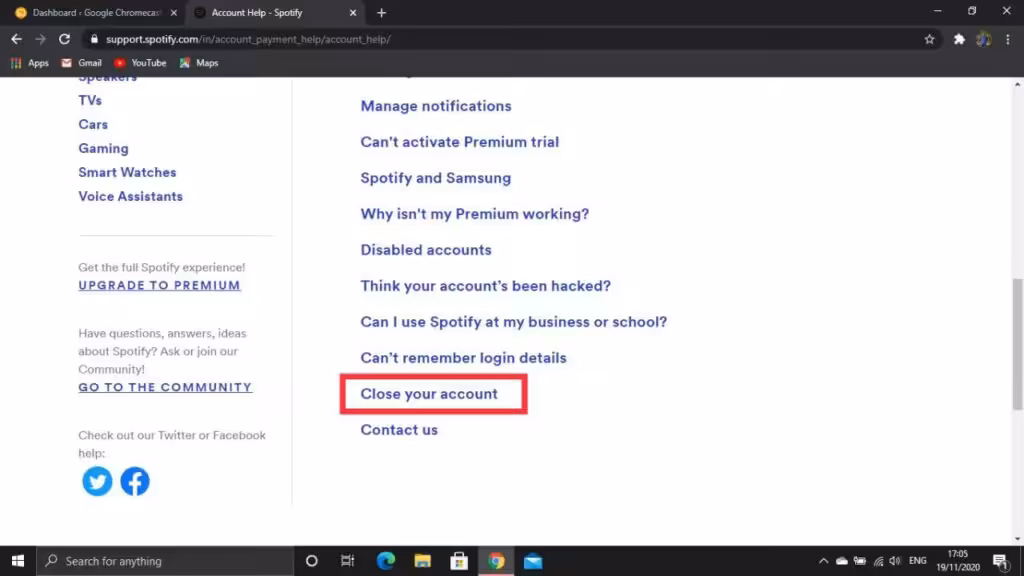Click the browser forward arrow
1024x576 pixels.
pyautogui.click(x=40, y=39)
